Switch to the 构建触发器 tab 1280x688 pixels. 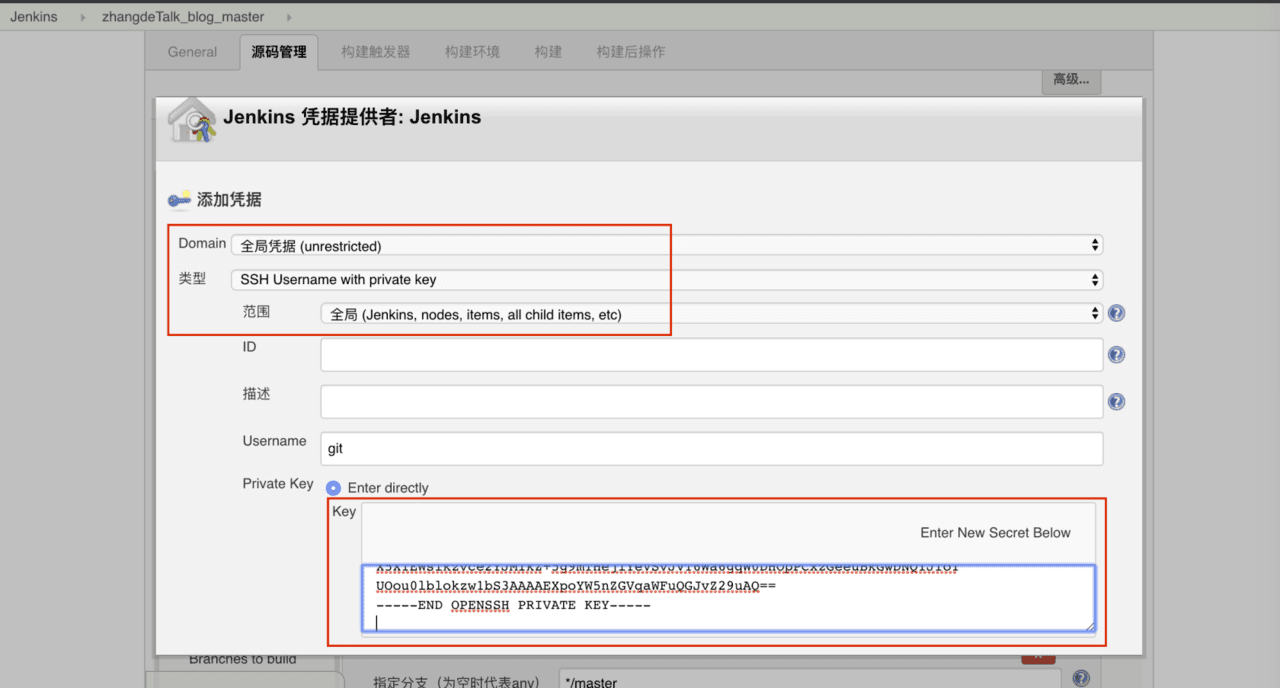375,52
